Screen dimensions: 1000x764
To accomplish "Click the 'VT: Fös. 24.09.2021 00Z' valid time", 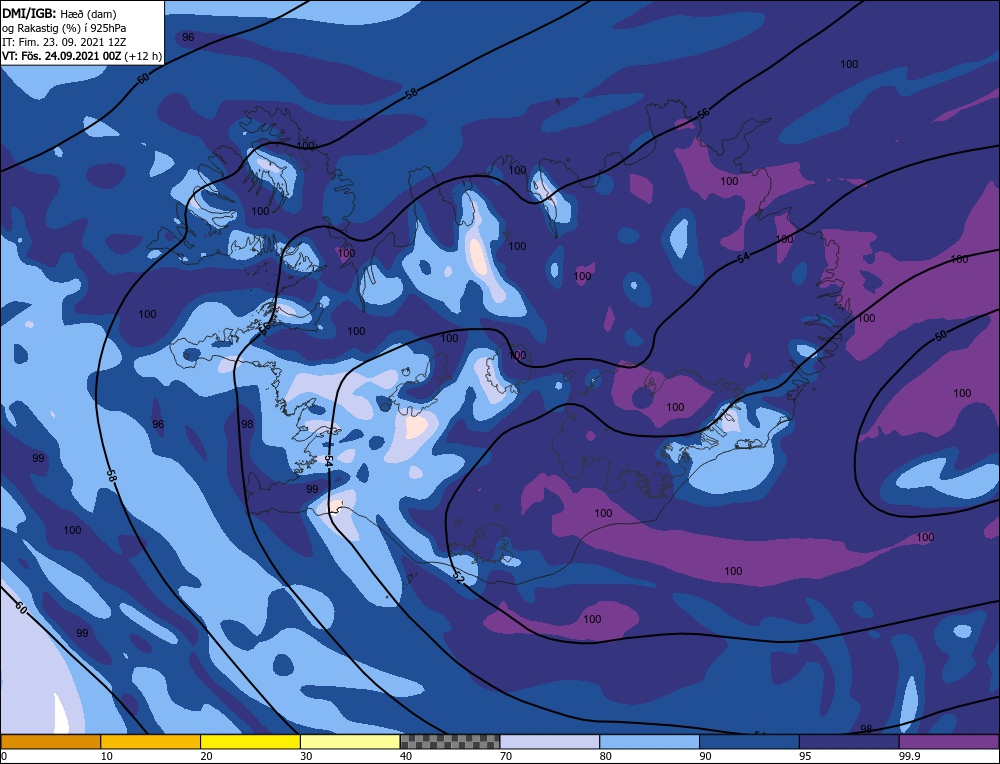I will 62,56.
